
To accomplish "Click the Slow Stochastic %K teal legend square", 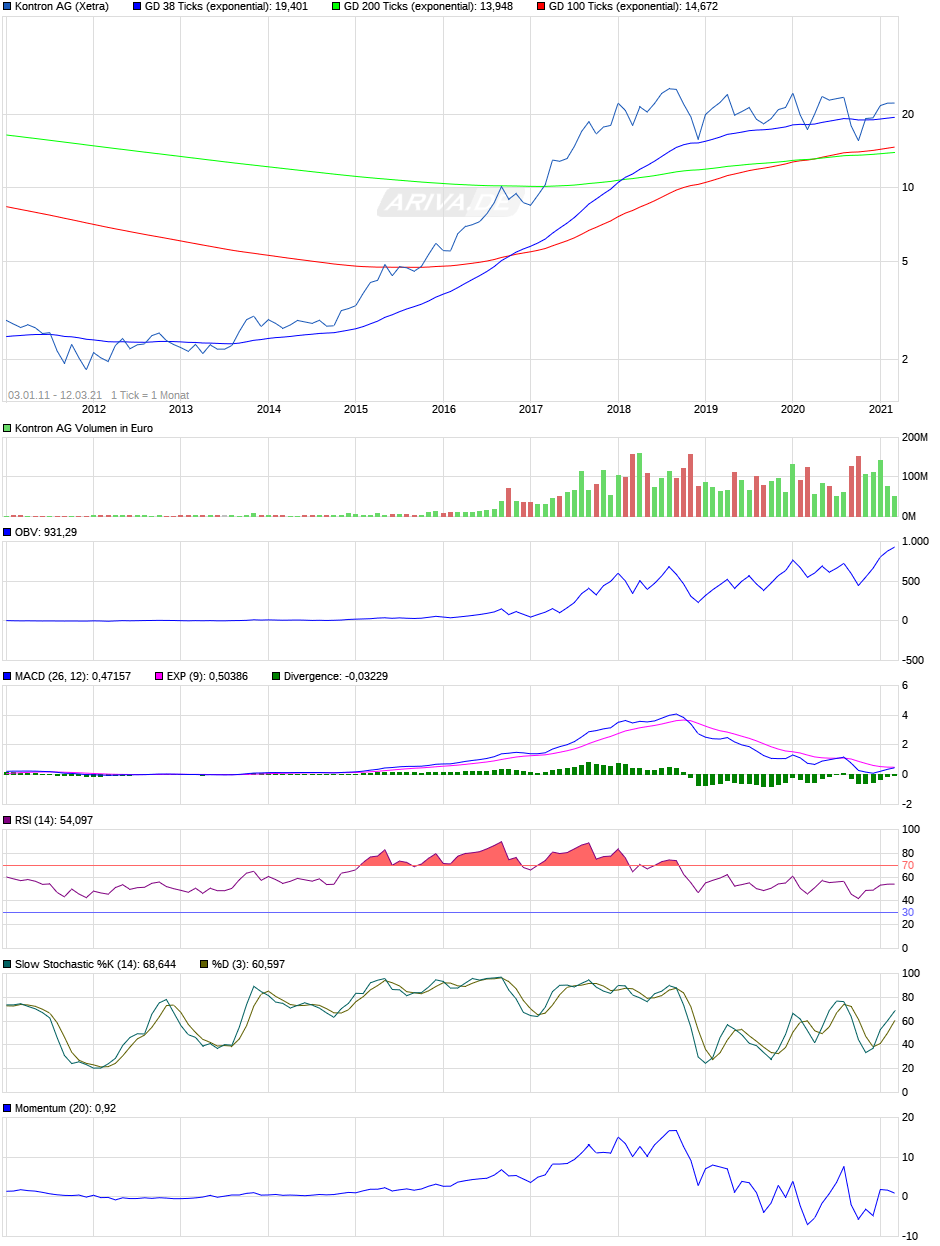I will click(7, 964).
